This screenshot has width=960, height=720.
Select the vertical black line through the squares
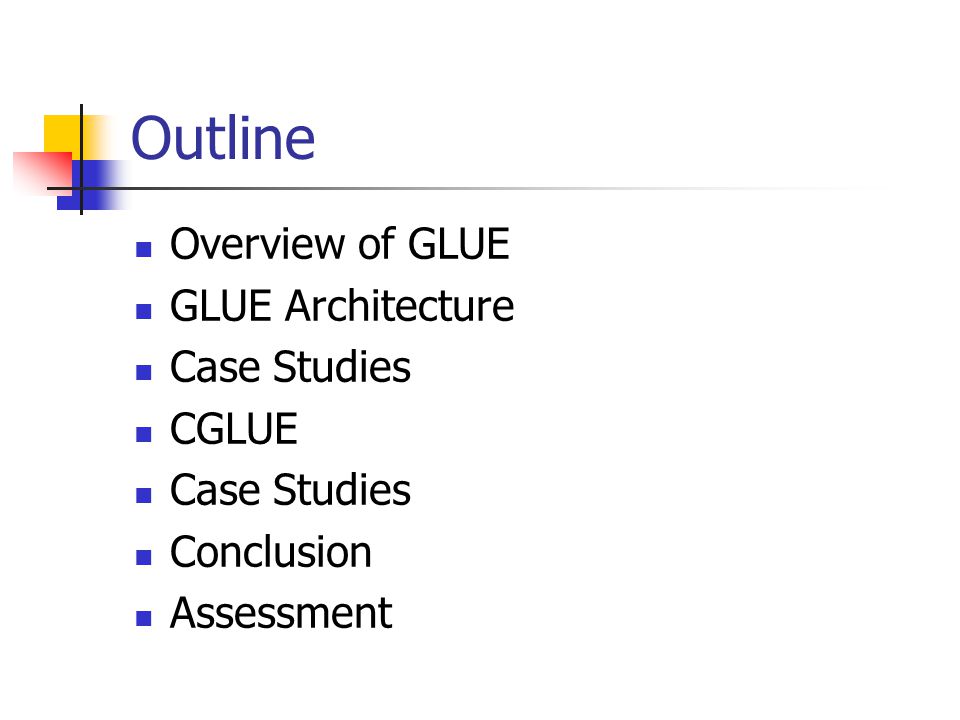tap(81, 159)
